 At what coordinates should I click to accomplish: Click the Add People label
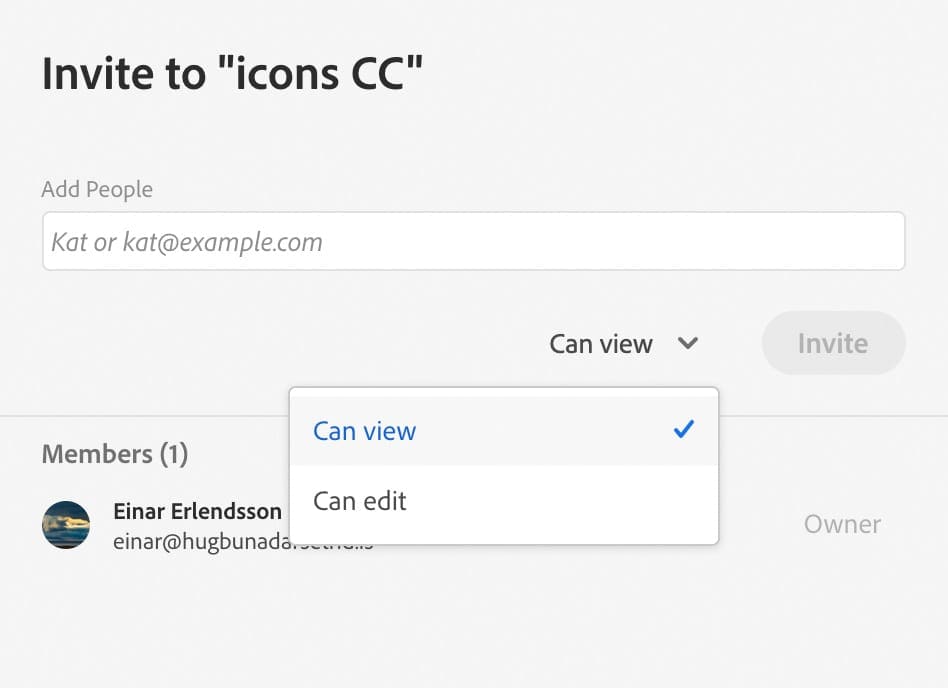97,189
